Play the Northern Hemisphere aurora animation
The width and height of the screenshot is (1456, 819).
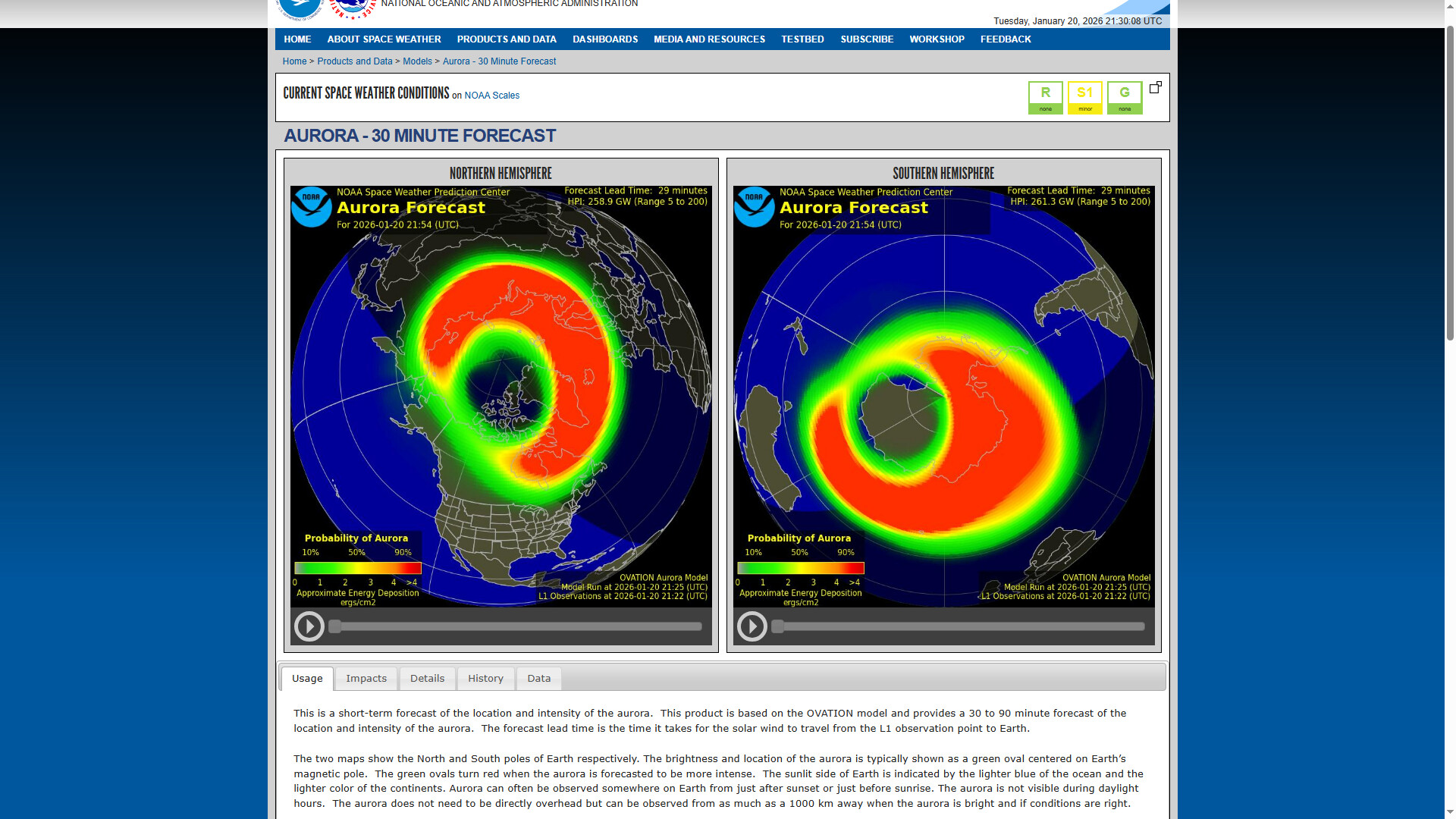309,626
